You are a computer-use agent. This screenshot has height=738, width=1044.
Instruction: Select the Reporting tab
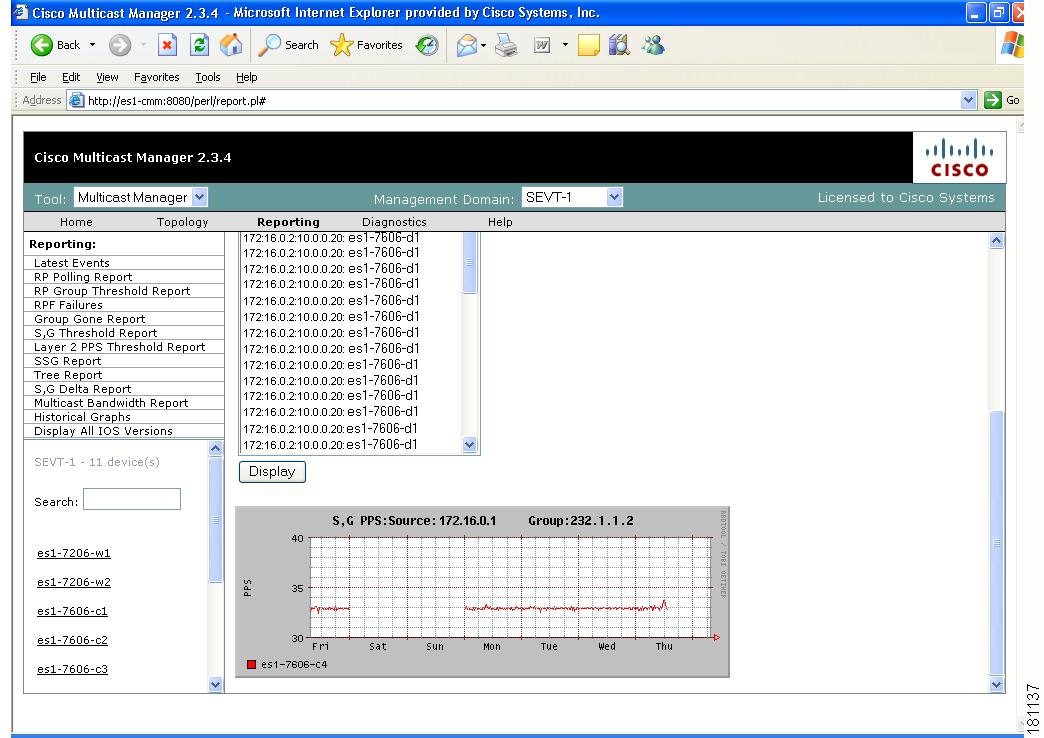[288, 222]
